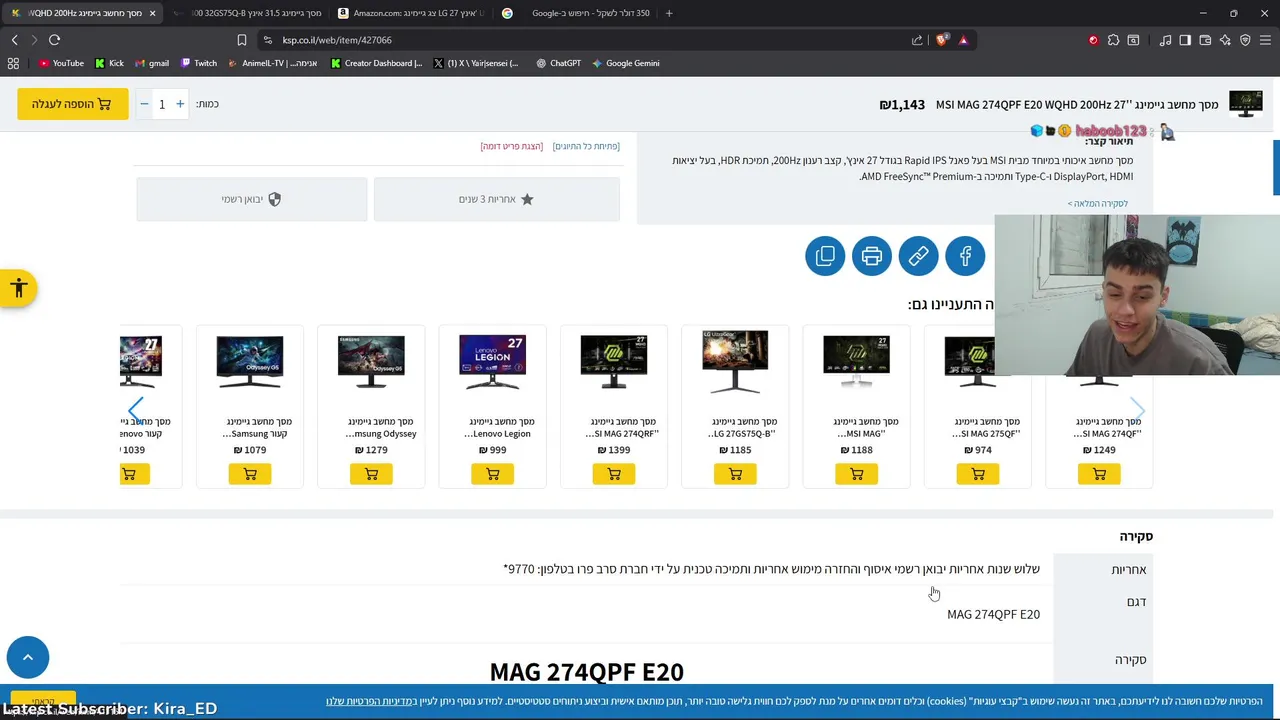Add the ₪1249 MSI MAG 274QF to the cart
The width and height of the screenshot is (1280, 720).
[1099, 474]
